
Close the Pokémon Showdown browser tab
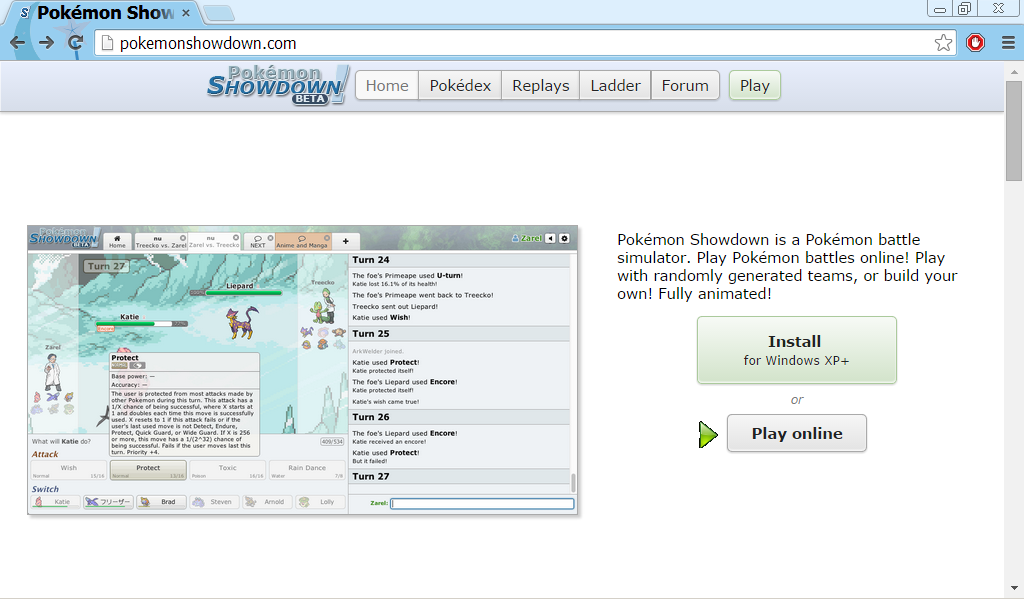(186, 12)
